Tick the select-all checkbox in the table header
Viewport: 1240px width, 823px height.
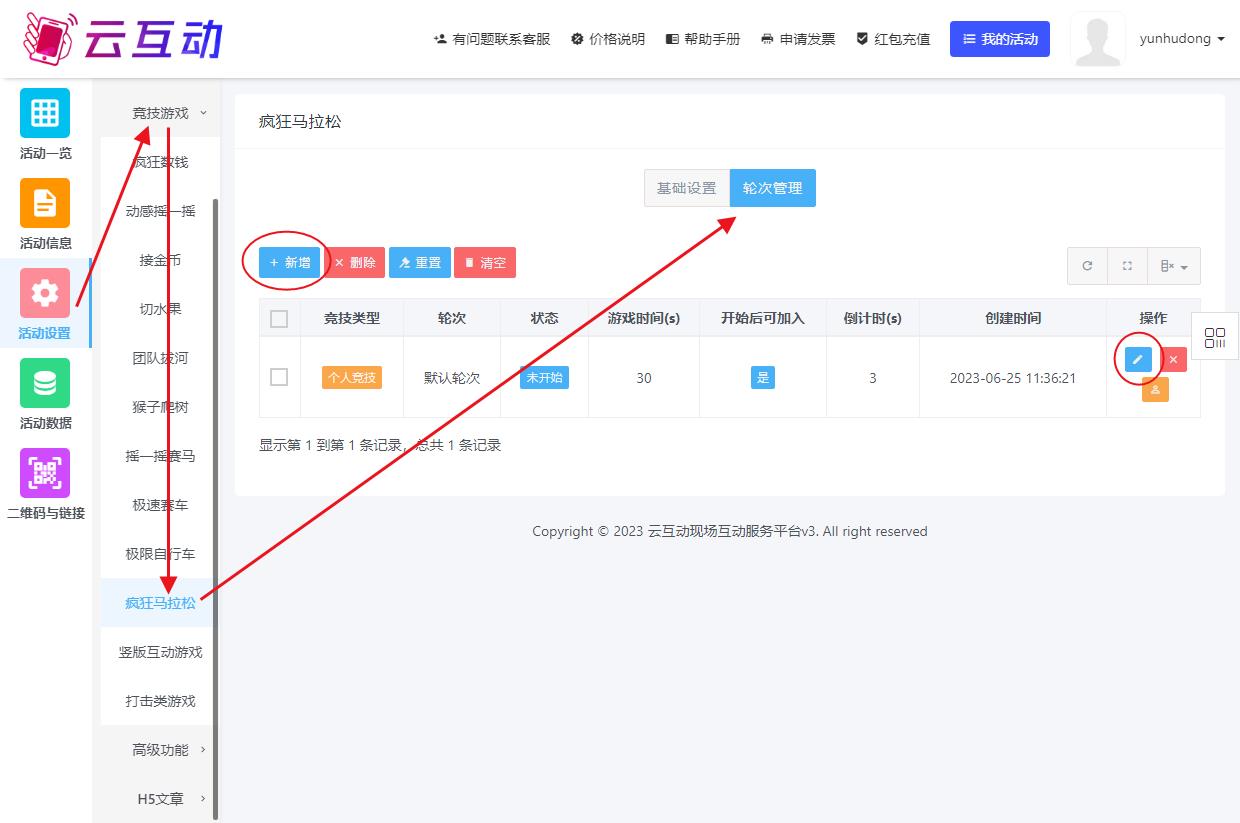[x=279, y=318]
